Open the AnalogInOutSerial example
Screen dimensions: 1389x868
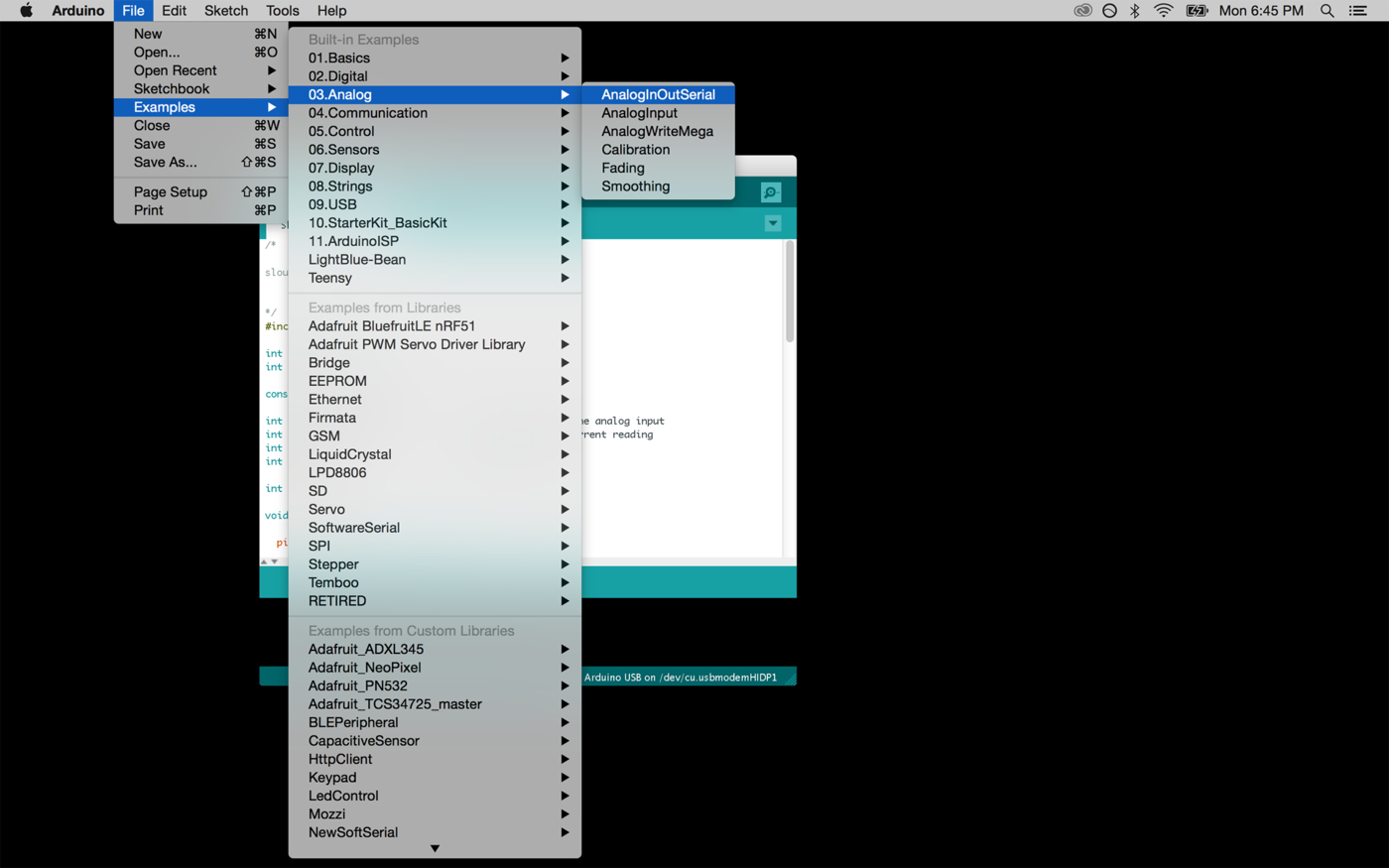coord(658,94)
